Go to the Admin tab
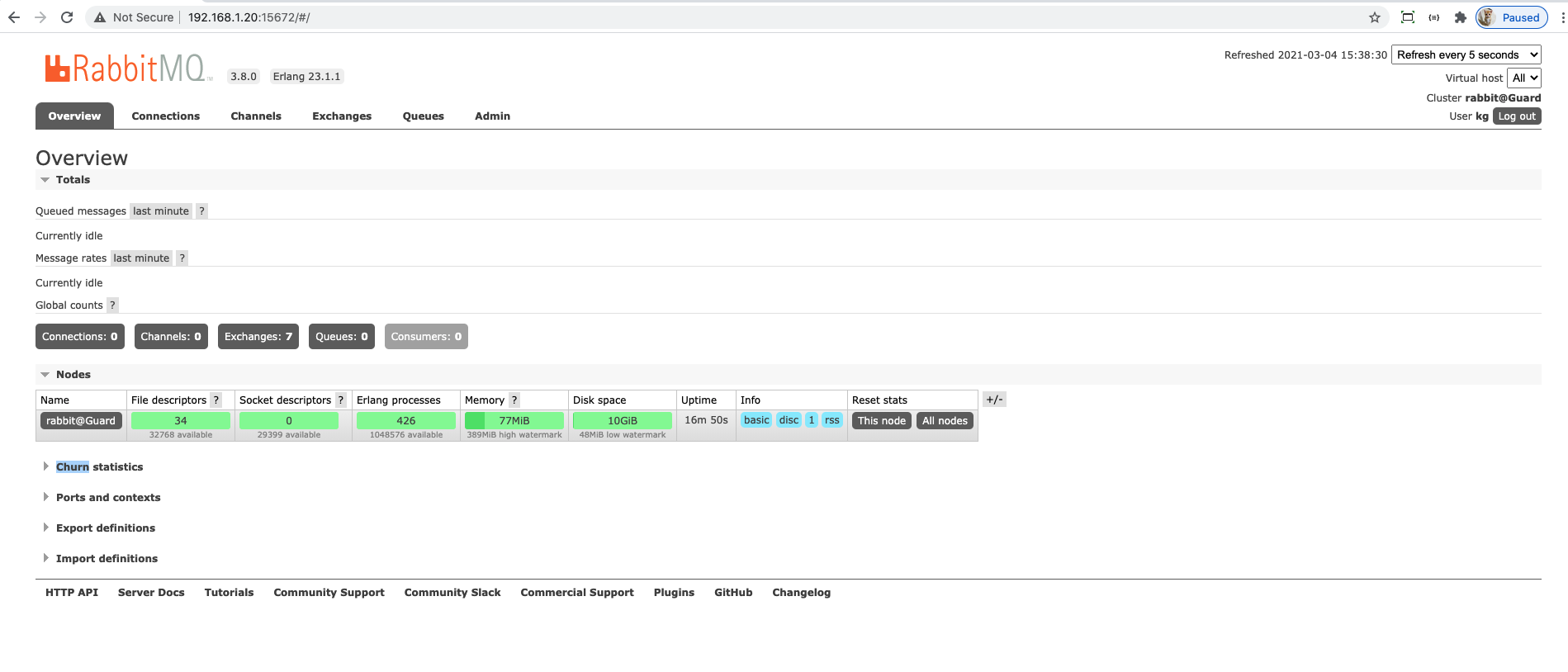 coord(492,116)
